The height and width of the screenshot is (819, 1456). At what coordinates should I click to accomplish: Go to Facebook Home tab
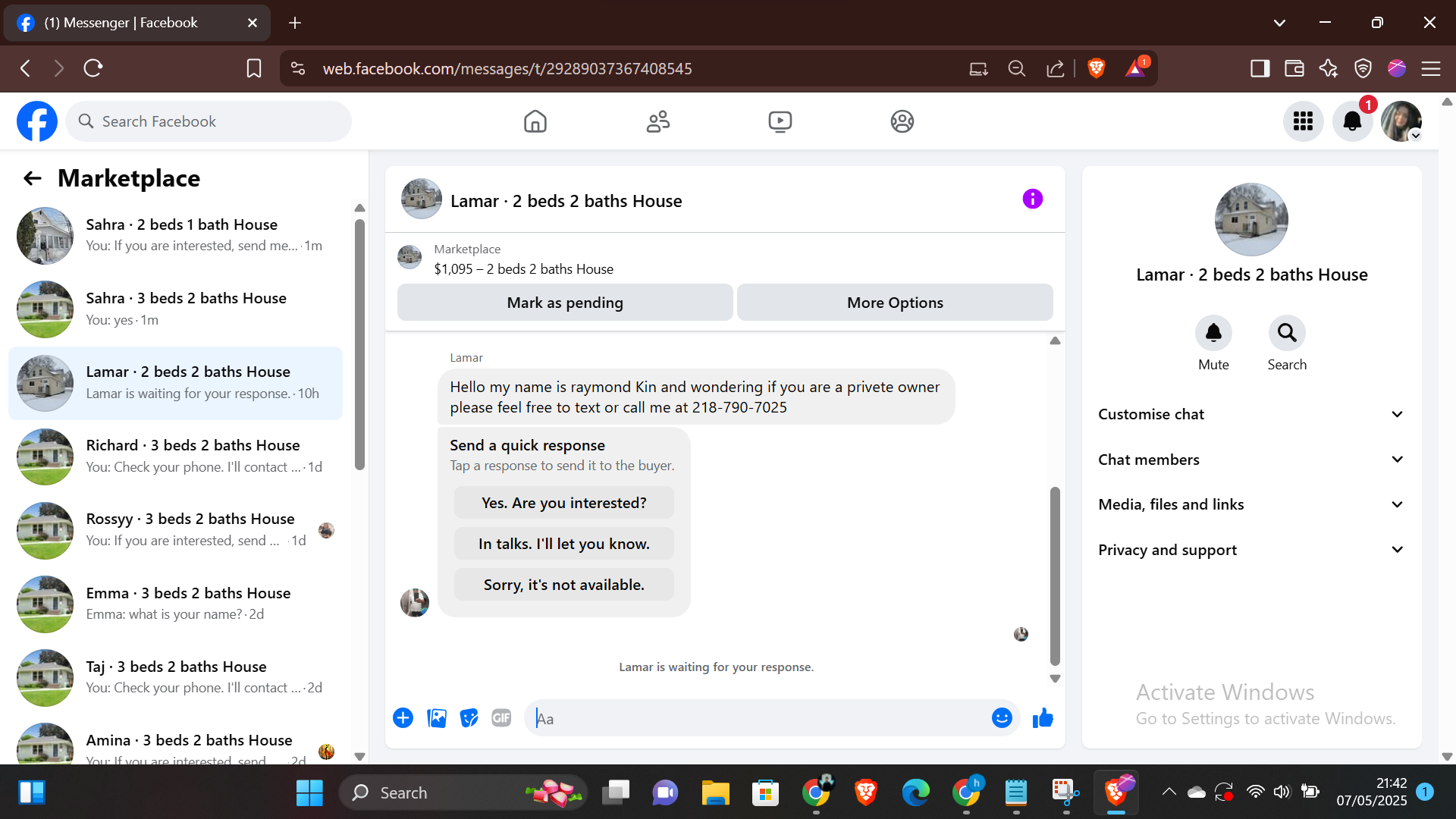point(535,121)
